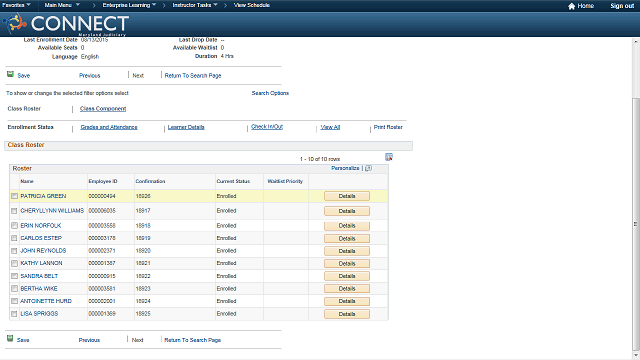Select ERIN NORFOLK checkbox
640x360 pixels.
[x=14, y=226]
